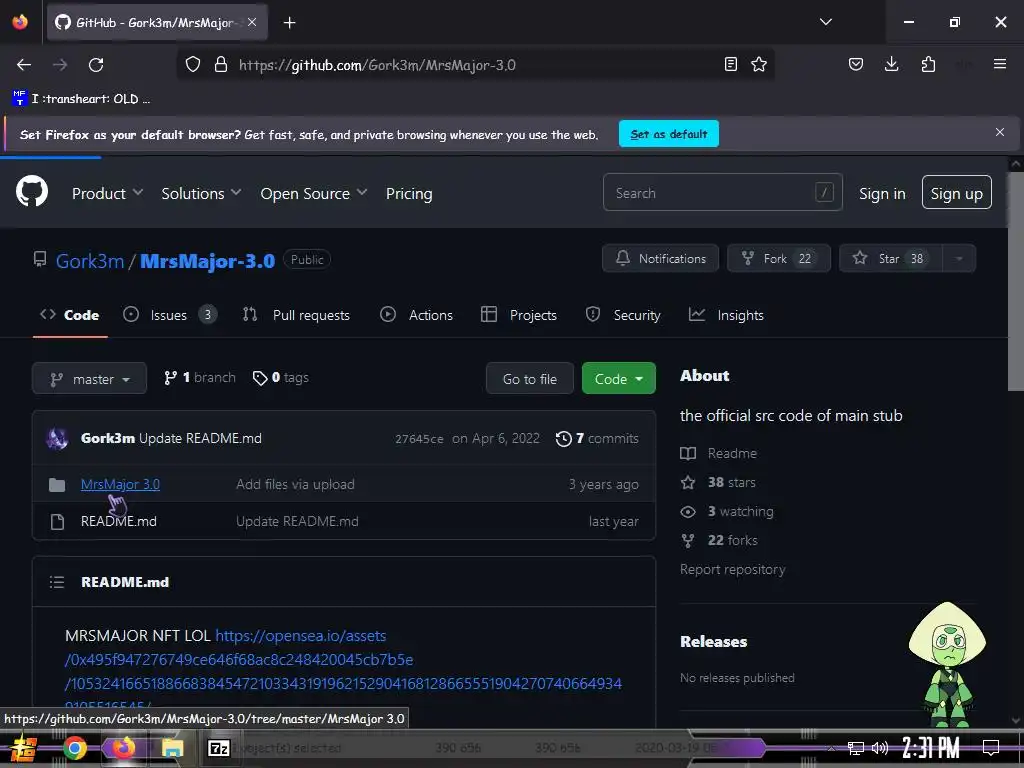The height and width of the screenshot is (768, 1024).
Task: Bookmark this page with the star icon
Action: click(759, 64)
